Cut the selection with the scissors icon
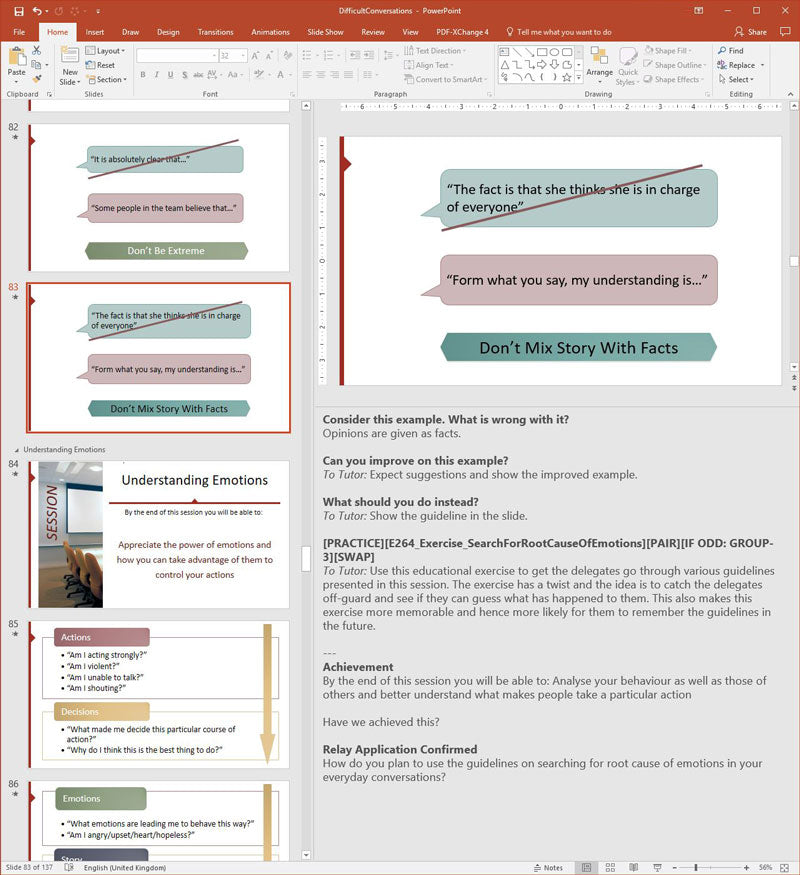Screen dimensions: 800x875 click(x=37, y=51)
